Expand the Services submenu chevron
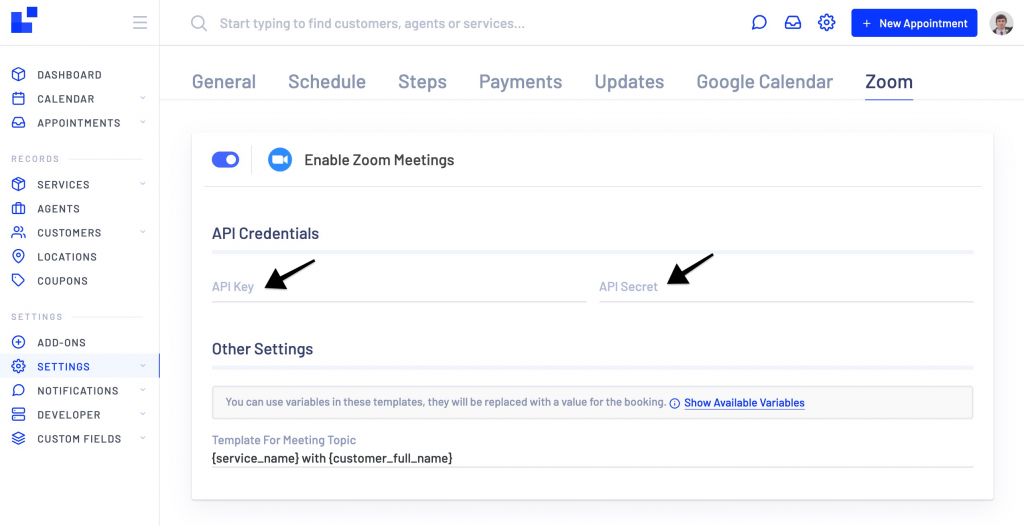 tap(143, 184)
